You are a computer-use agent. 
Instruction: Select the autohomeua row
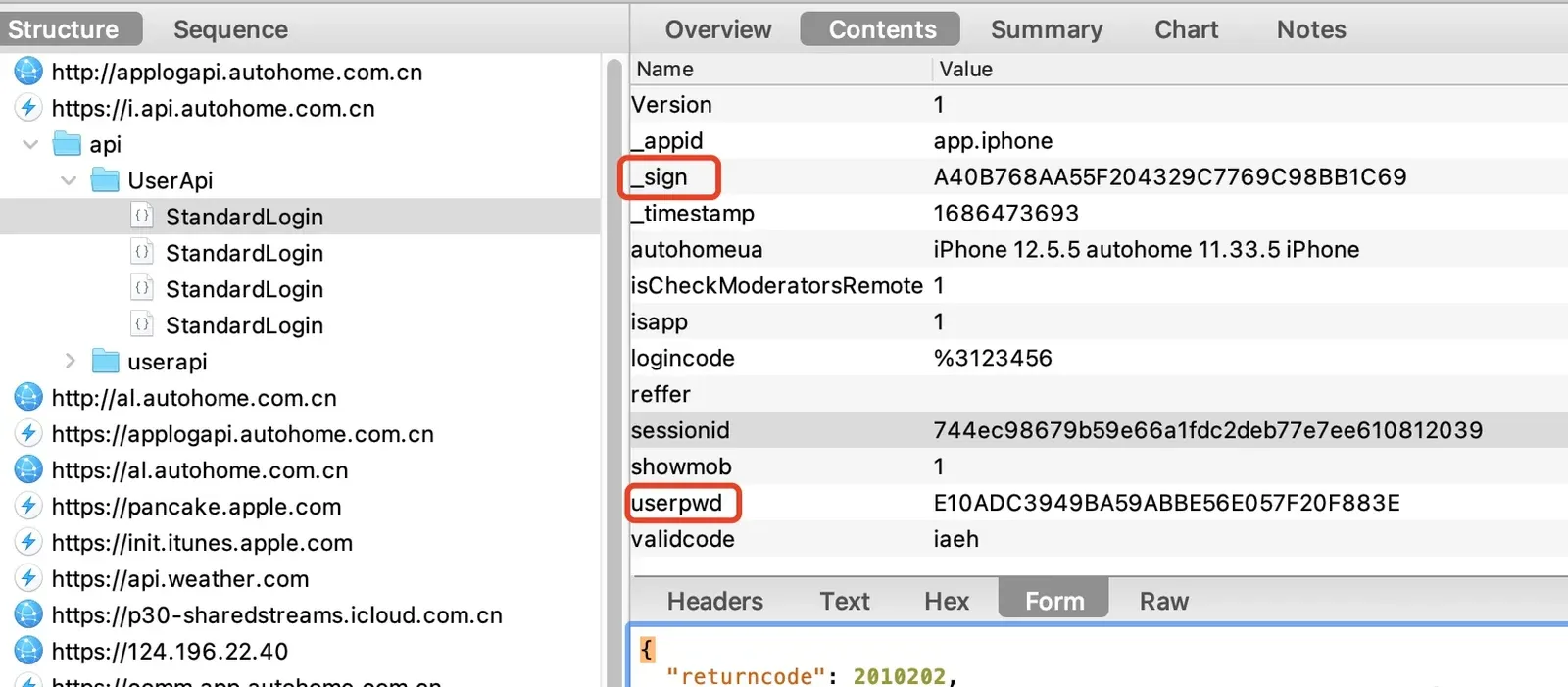(1099, 250)
